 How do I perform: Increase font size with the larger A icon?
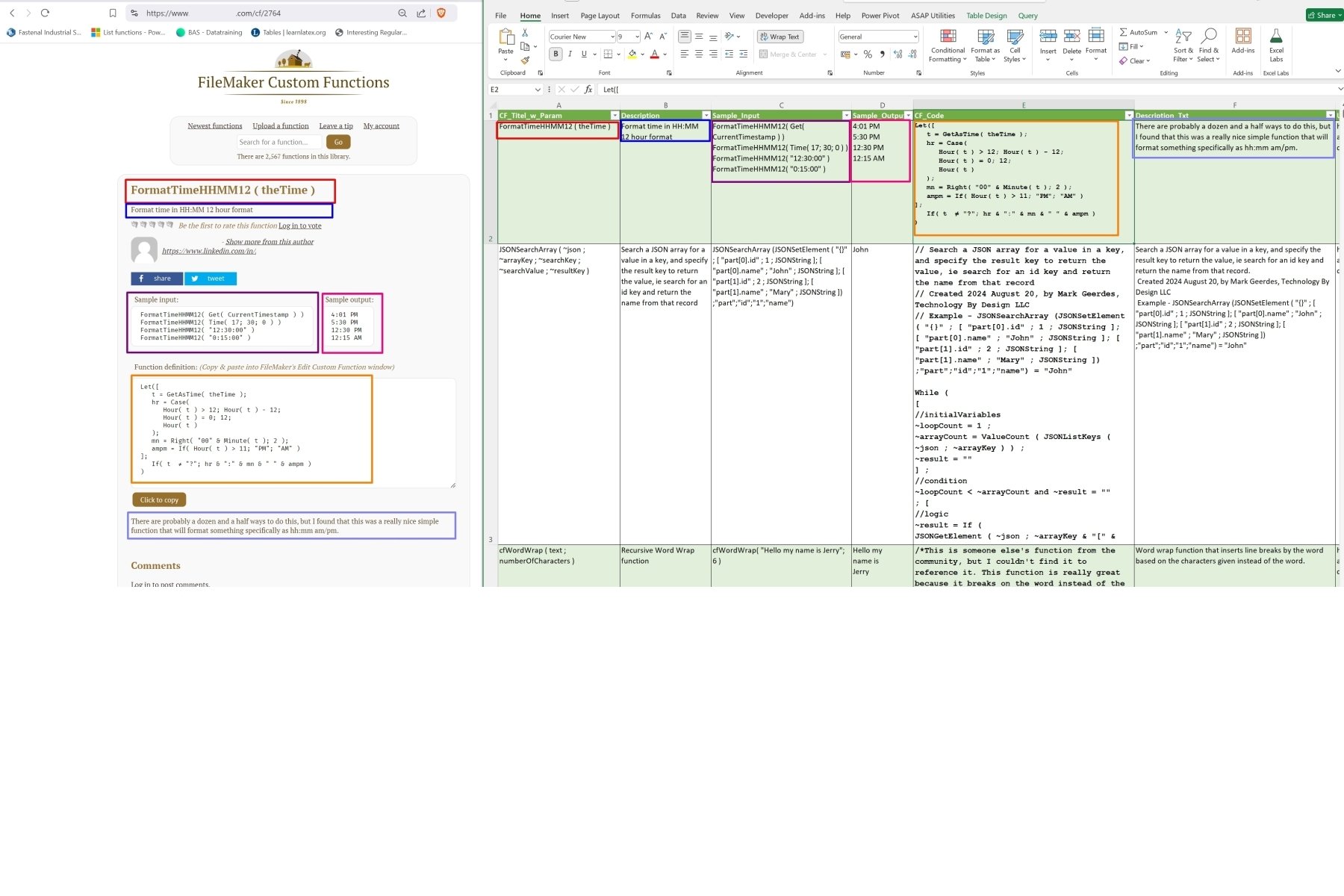(648, 37)
